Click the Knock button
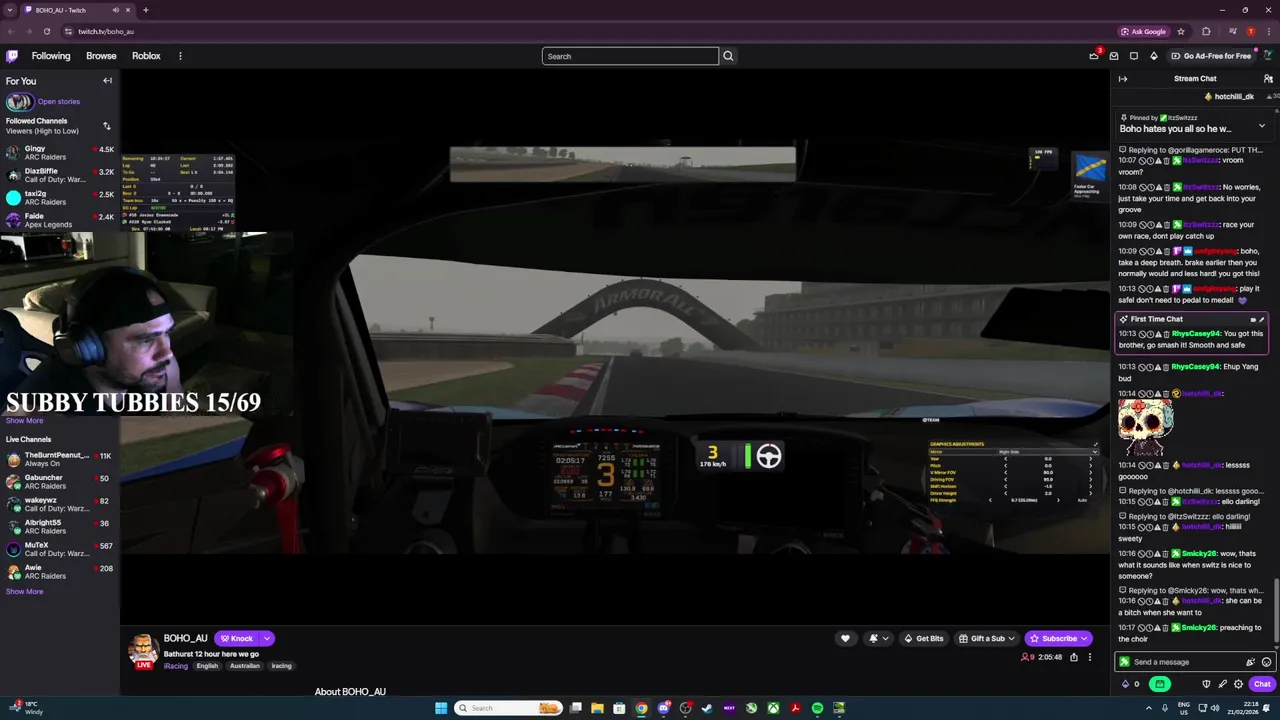This screenshot has width=1280, height=720. click(x=236, y=638)
